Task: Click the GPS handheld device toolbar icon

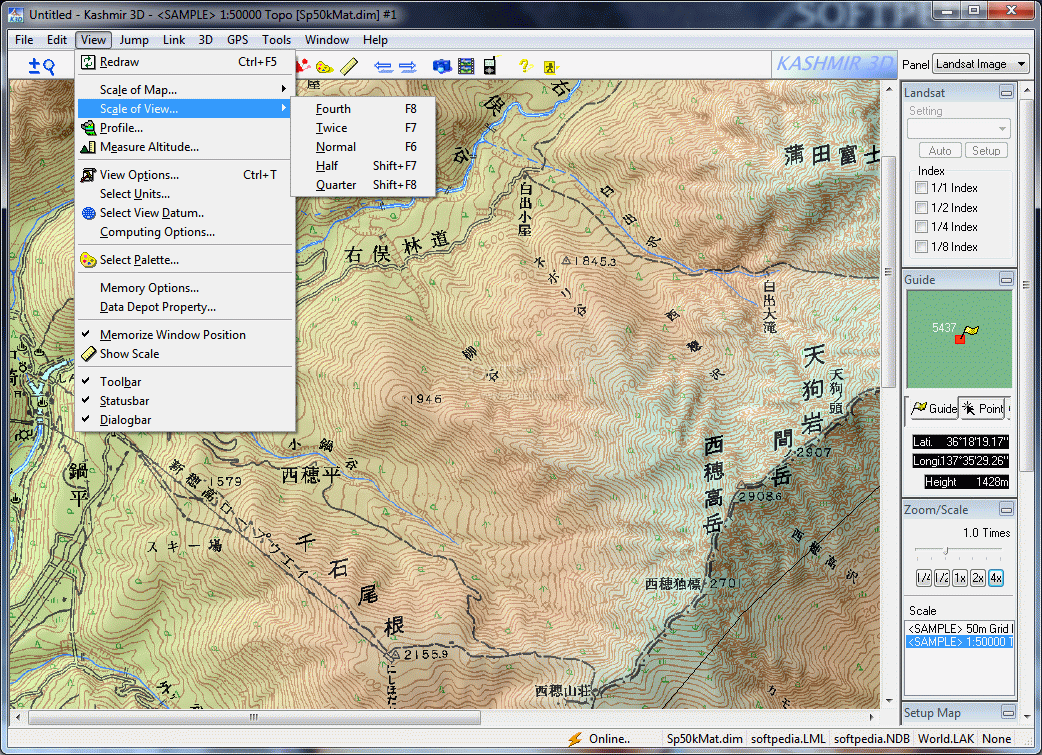Action: [x=490, y=66]
